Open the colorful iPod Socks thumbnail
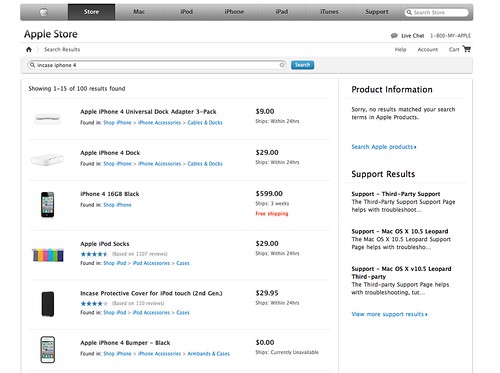 click(x=48, y=255)
